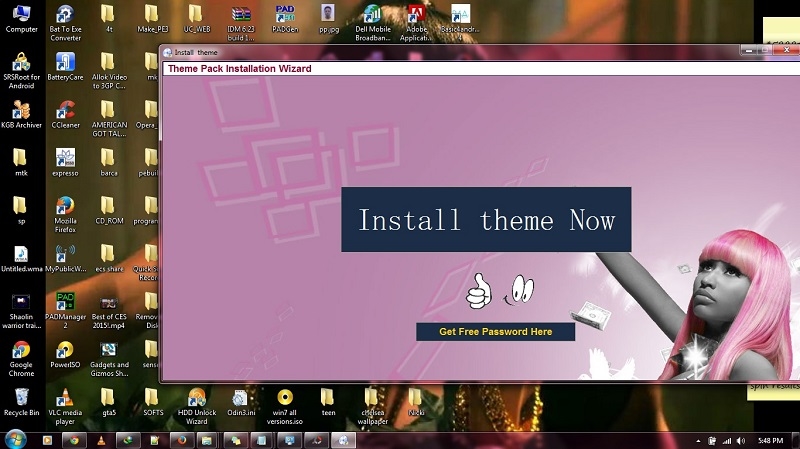Open the Mozilla Firefox desktop shortcut
Image resolution: width=800 pixels, height=449 pixels.
pos(65,207)
